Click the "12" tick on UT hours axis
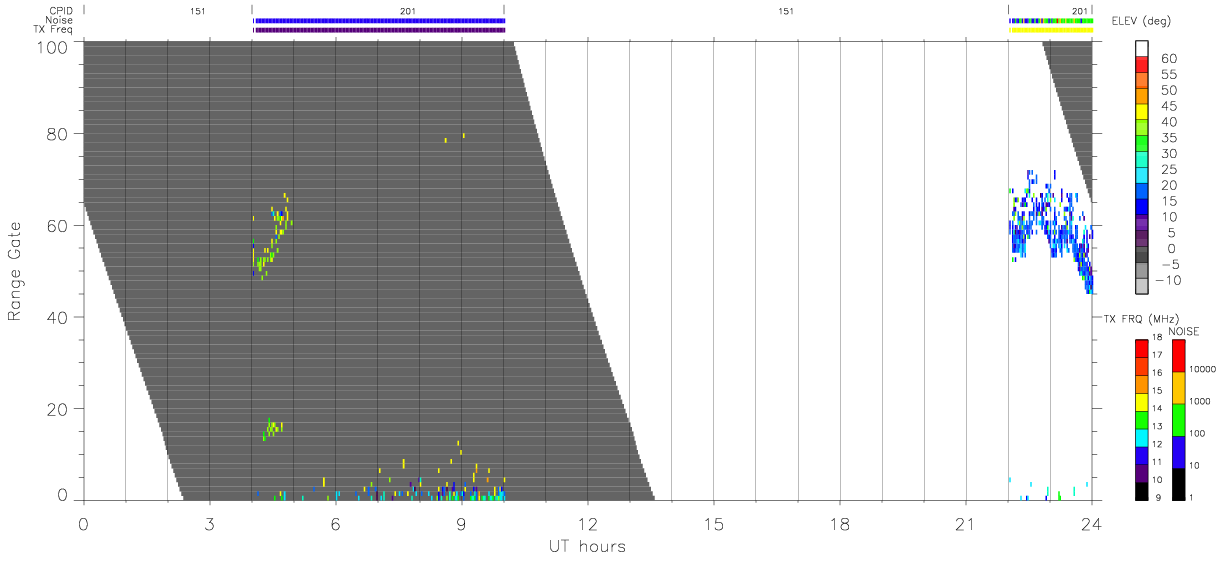The width and height of the screenshot is (1228, 567). click(587, 523)
